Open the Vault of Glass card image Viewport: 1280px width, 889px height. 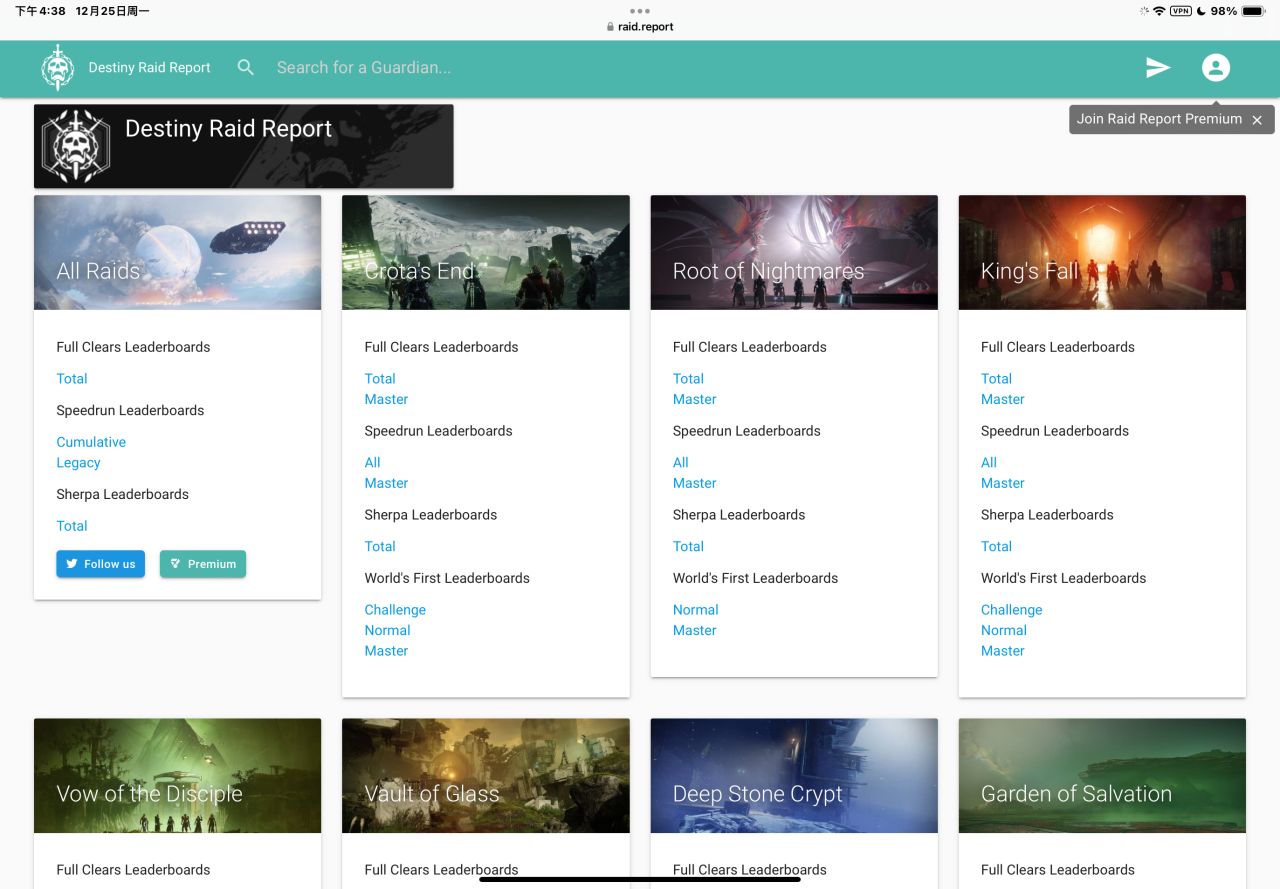pyautogui.click(x=485, y=775)
